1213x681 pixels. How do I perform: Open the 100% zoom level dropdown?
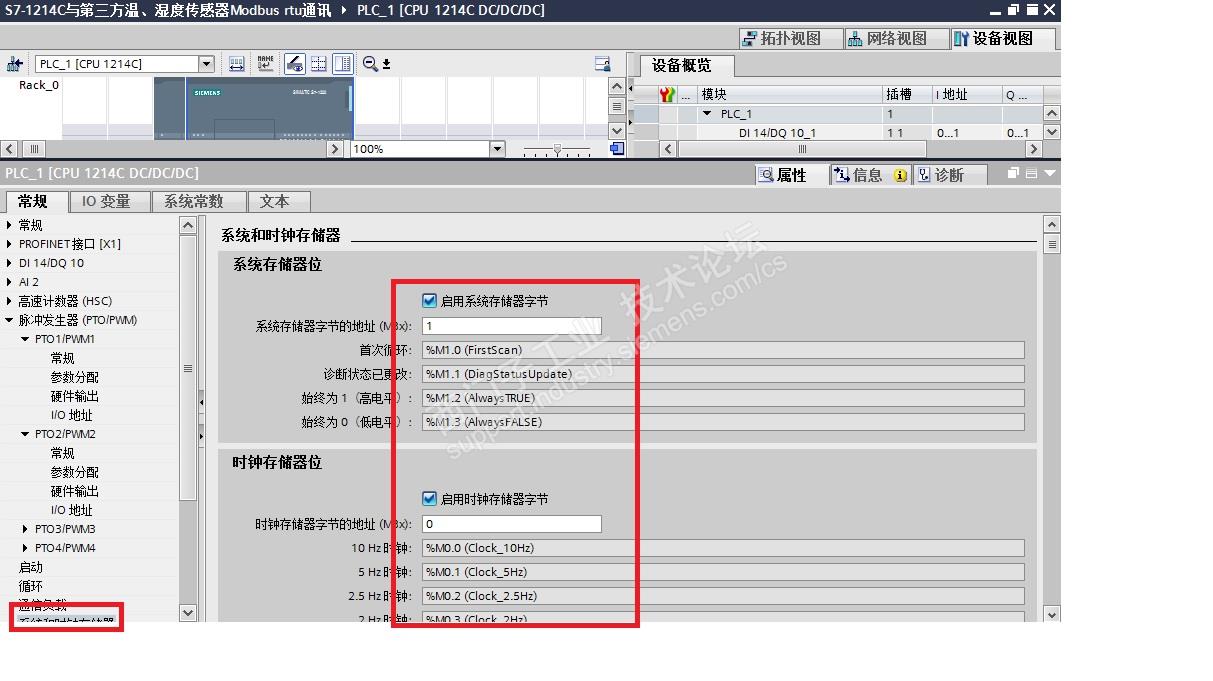coord(497,149)
